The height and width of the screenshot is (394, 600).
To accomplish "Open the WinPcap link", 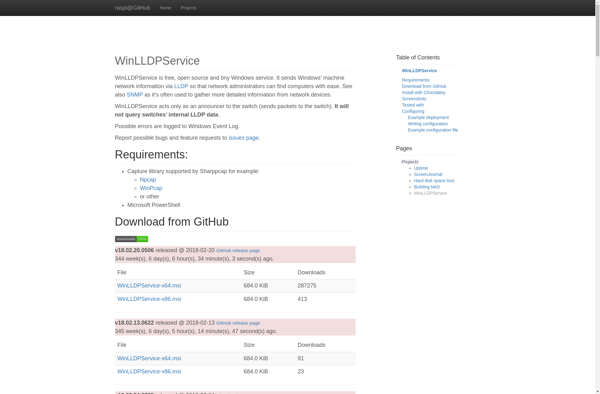I will pos(151,188).
